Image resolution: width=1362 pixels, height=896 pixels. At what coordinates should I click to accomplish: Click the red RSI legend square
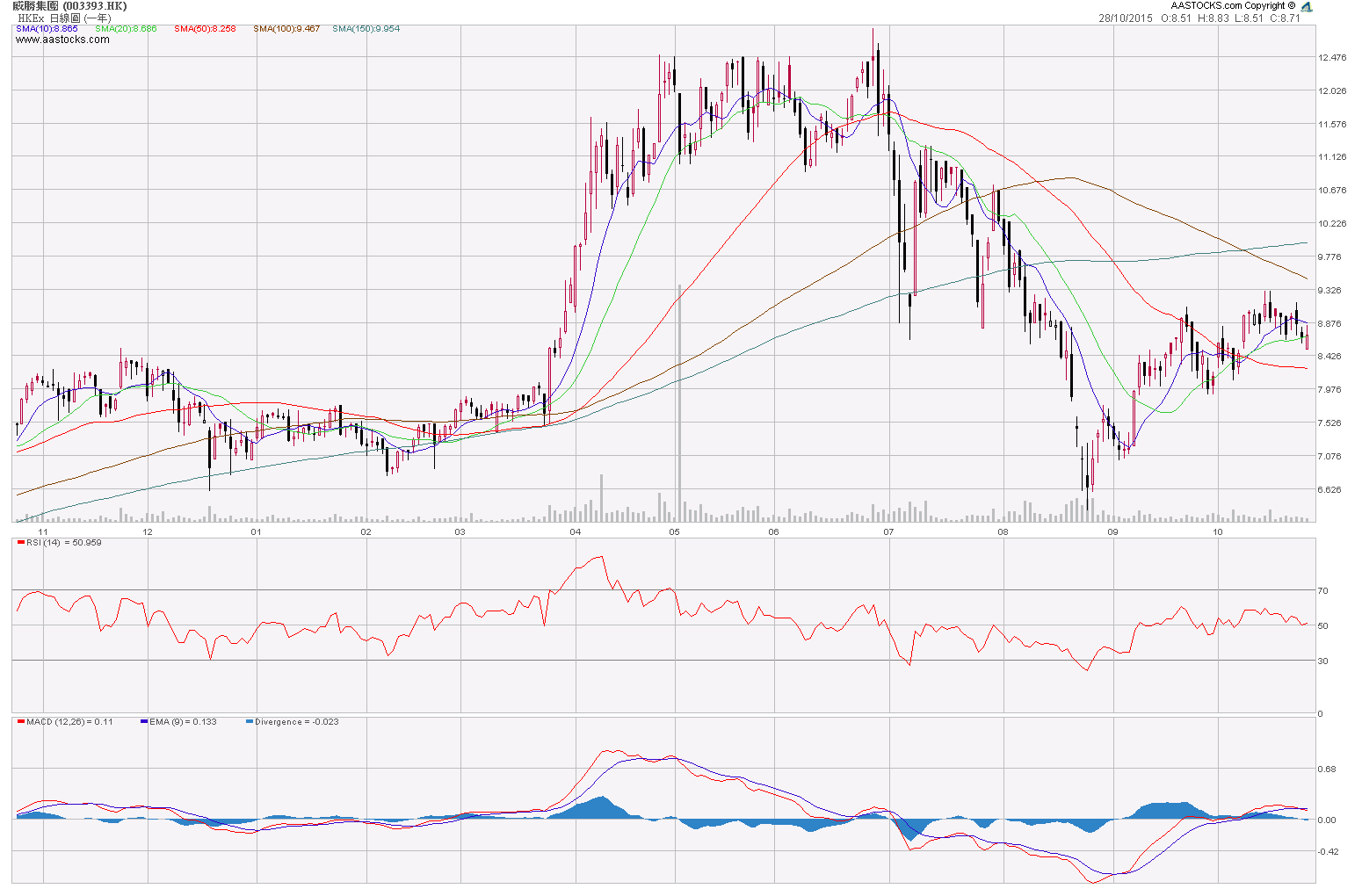pos(21,543)
